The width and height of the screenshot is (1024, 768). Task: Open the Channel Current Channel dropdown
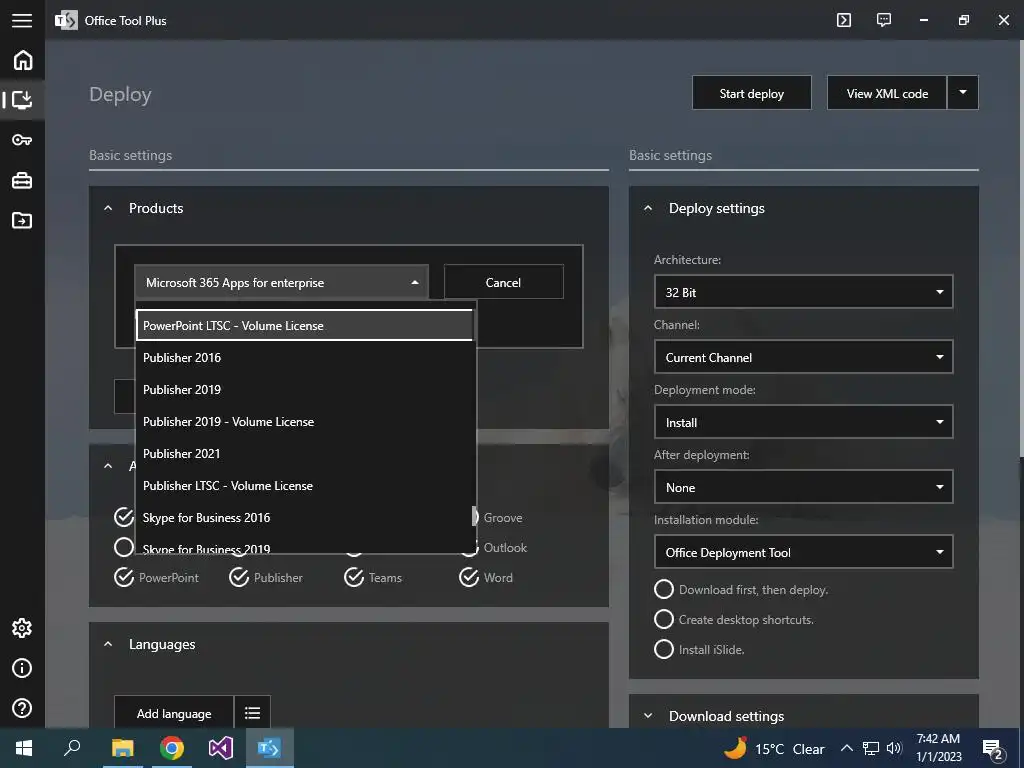pos(803,357)
